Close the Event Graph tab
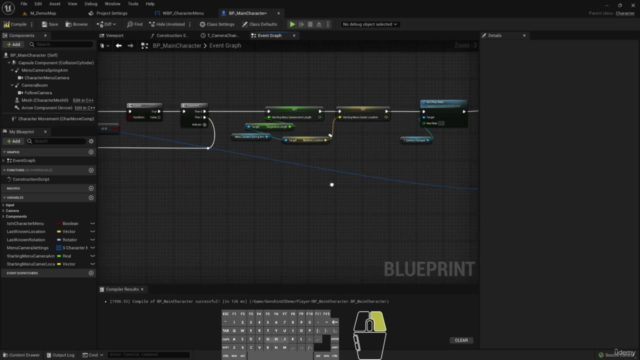Image resolution: width=640 pixels, height=360 pixels. click(x=294, y=36)
